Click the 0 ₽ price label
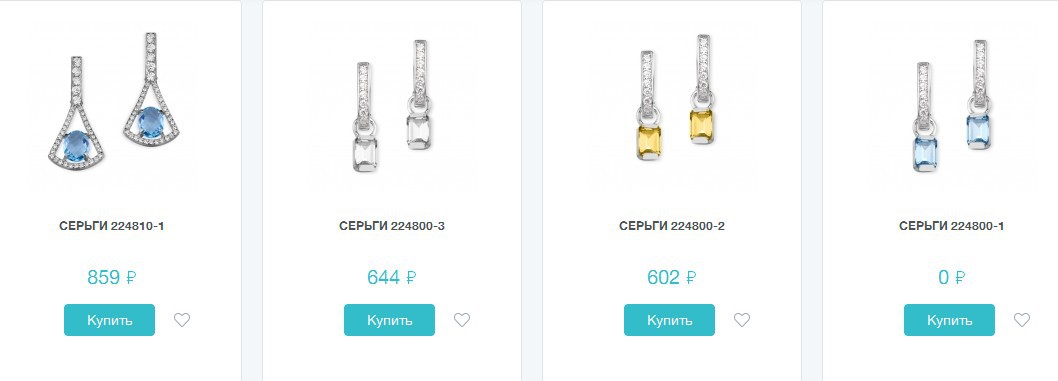 [x=951, y=277]
